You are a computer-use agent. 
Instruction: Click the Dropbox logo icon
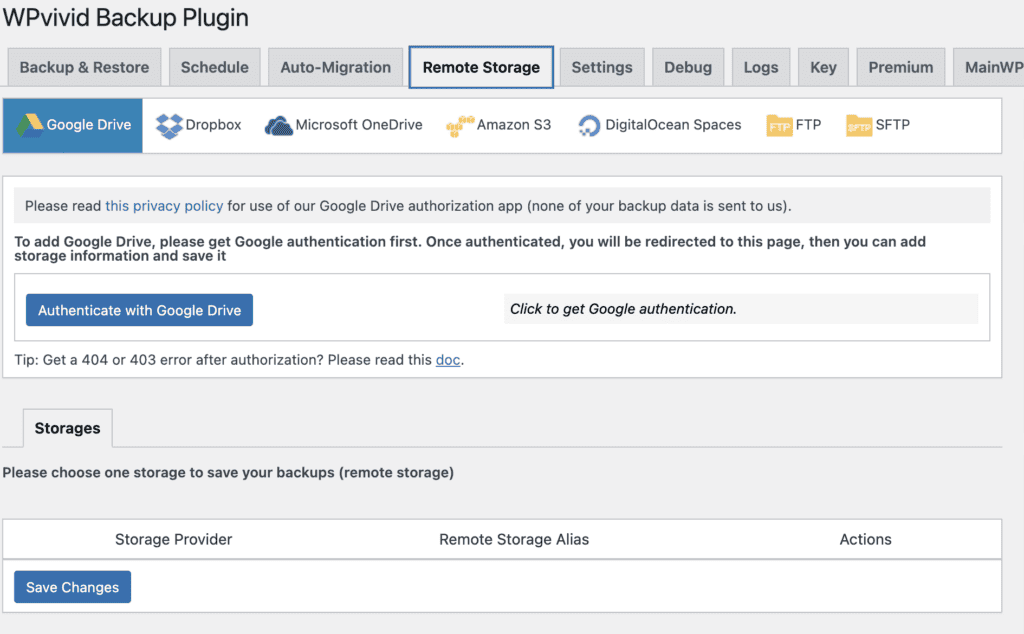[x=169, y=125]
